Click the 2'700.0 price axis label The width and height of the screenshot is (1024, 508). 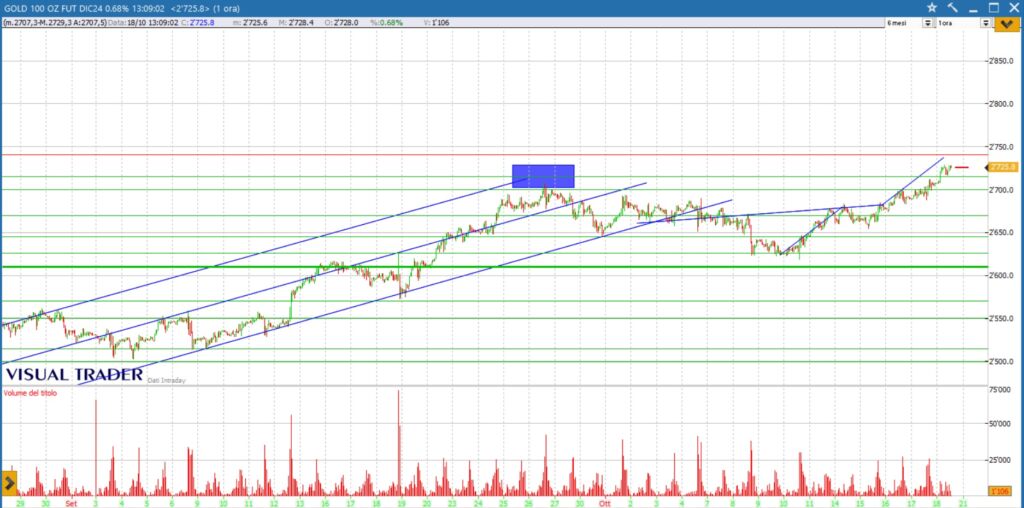[1000, 189]
